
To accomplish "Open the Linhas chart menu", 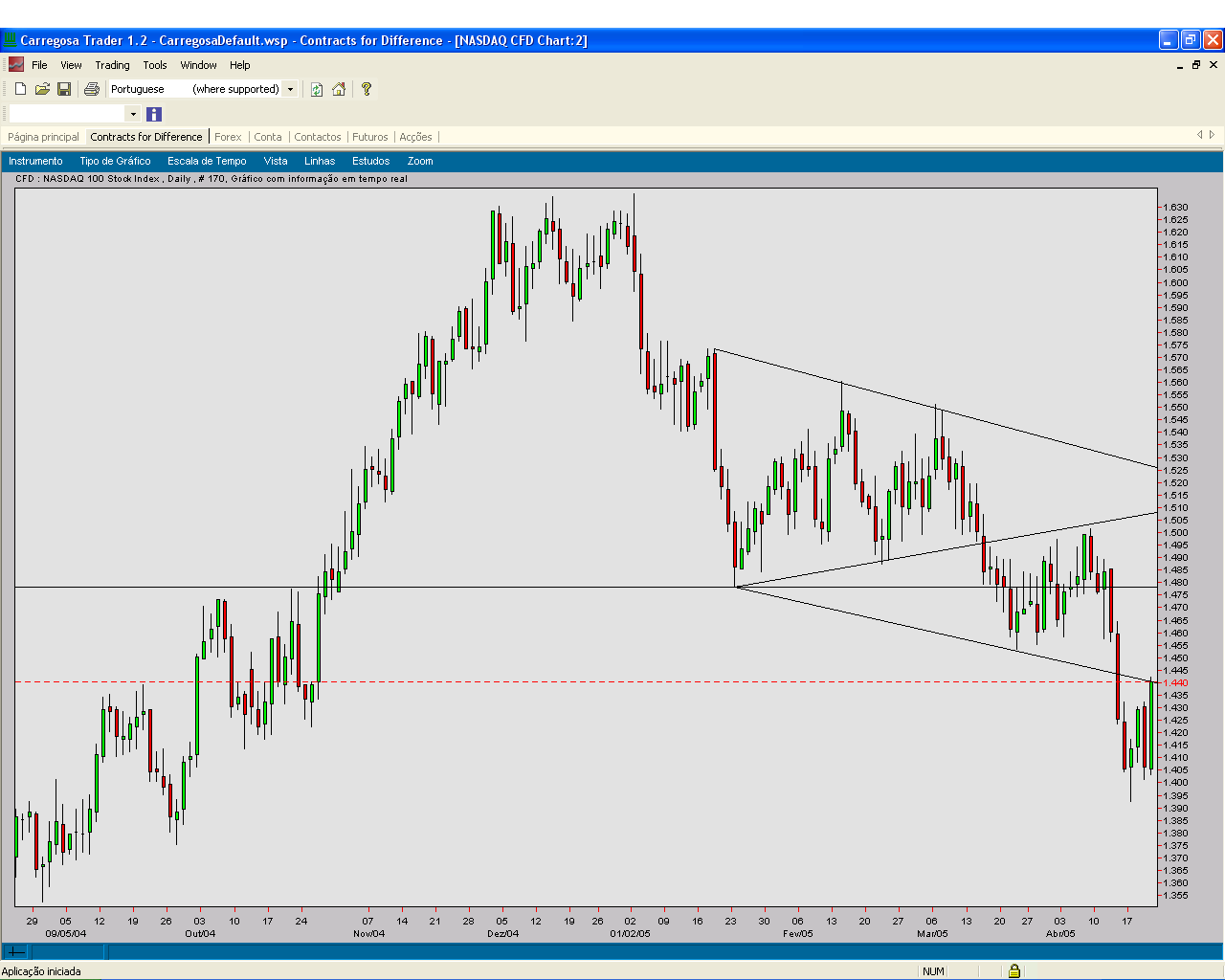I will pos(320,161).
